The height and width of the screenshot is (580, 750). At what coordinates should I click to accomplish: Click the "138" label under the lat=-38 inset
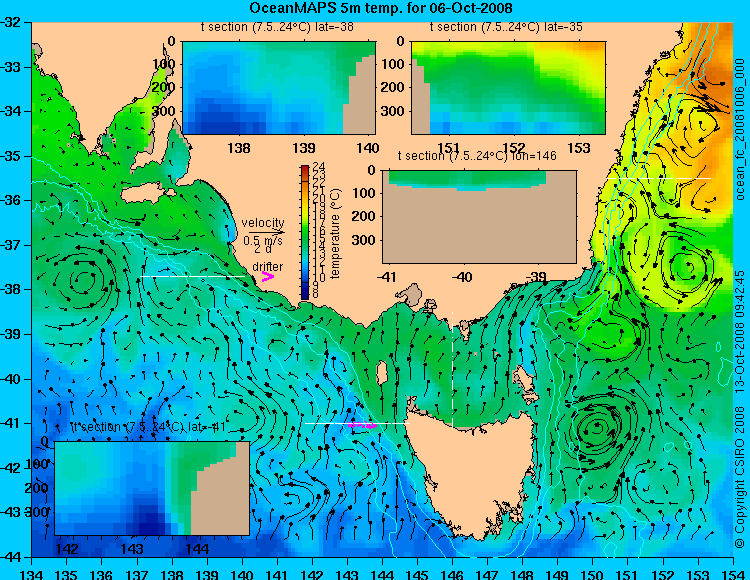tap(239, 148)
